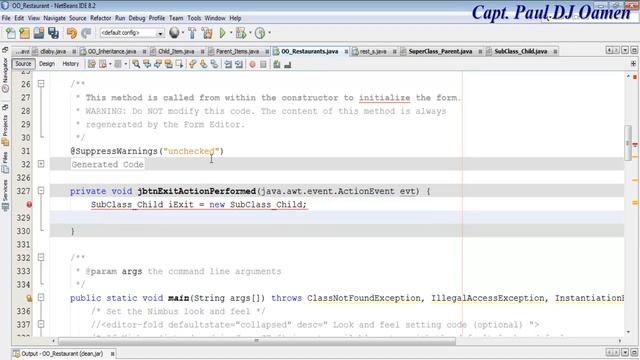This screenshot has width=640, height=360.
Task: Open the Refactor menu
Action: [100, 18]
